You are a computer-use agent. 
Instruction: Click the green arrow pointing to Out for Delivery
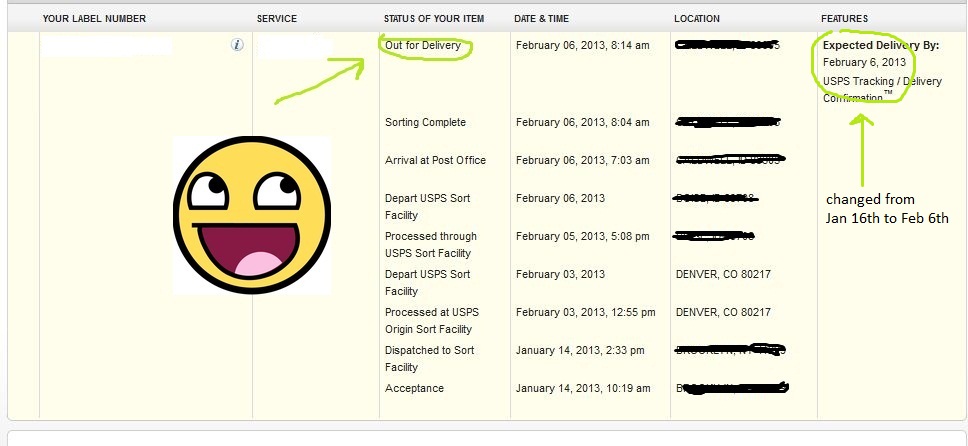pyautogui.click(x=320, y=80)
